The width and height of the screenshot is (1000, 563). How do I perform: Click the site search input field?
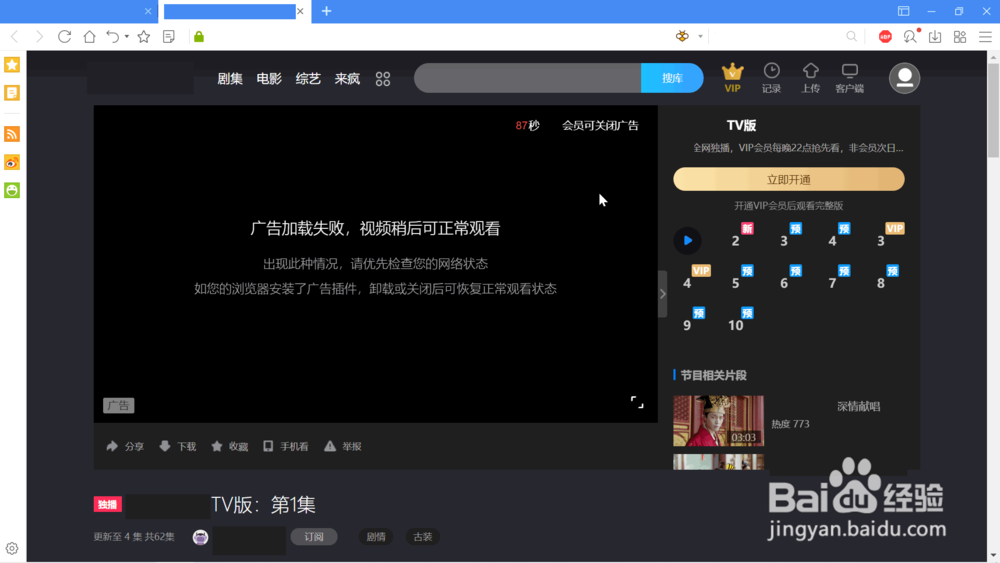coord(527,78)
